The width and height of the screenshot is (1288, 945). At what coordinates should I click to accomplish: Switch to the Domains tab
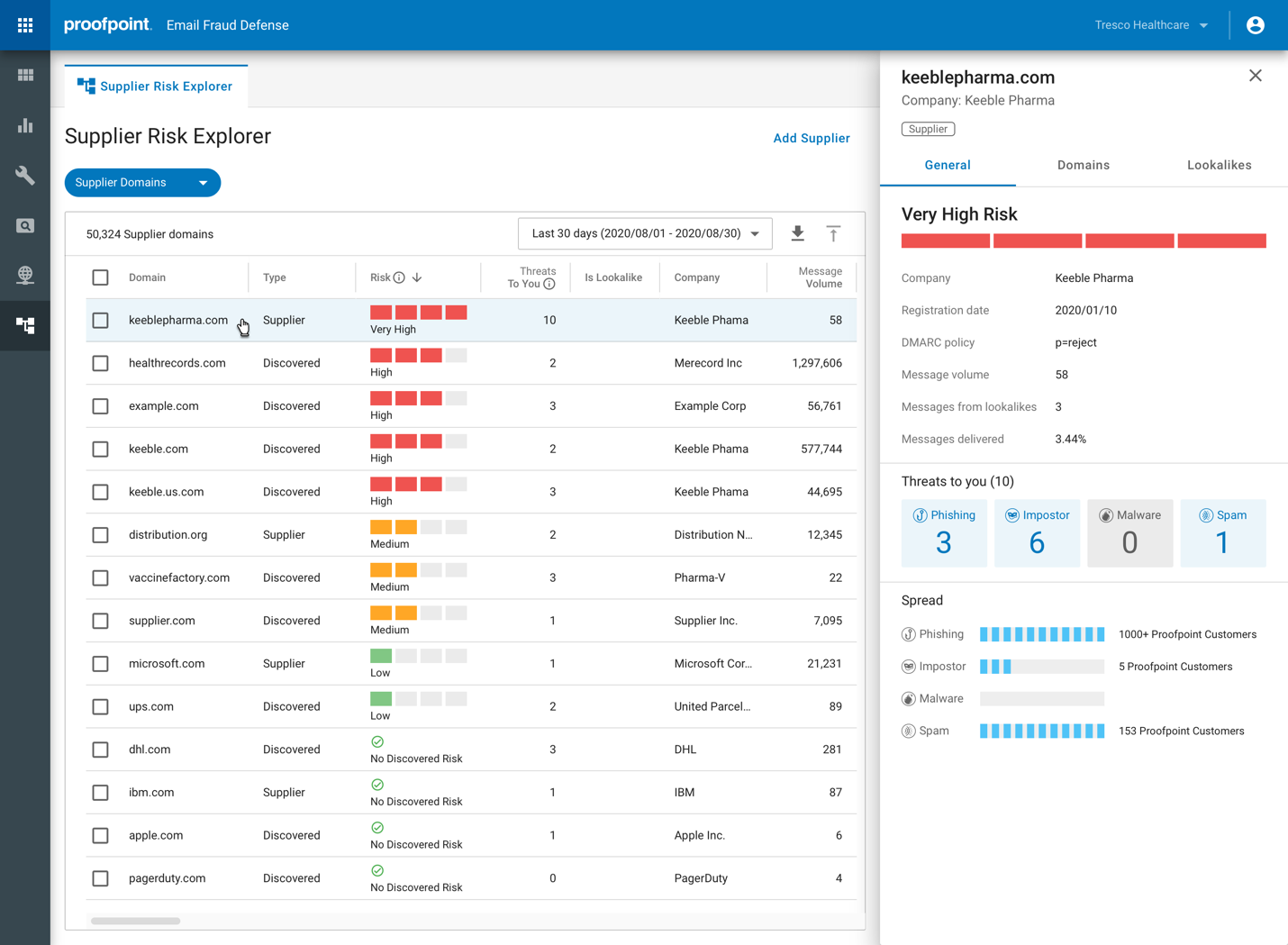[1083, 165]
